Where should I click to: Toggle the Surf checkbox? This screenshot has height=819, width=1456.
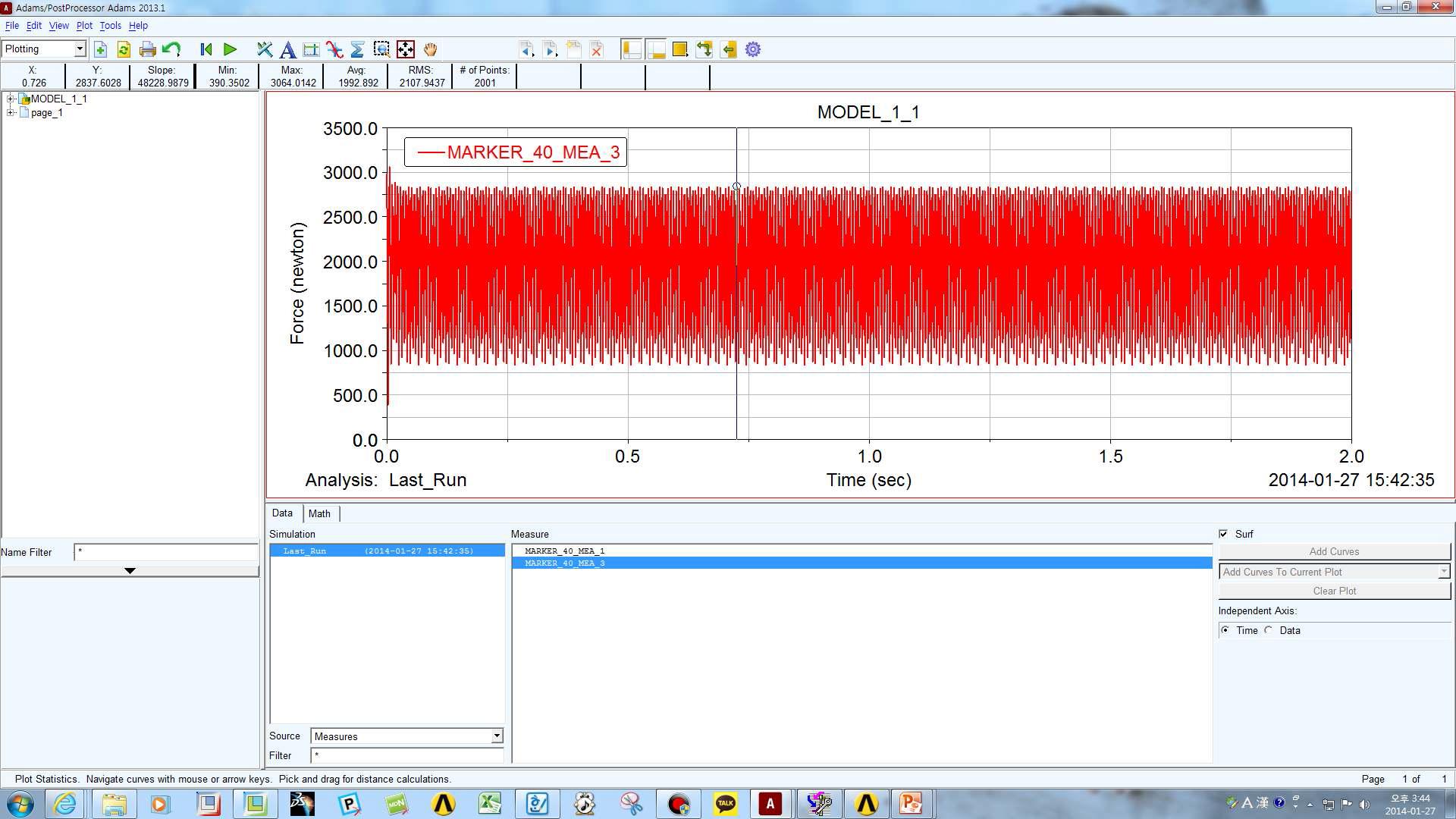click(1223, 534)
